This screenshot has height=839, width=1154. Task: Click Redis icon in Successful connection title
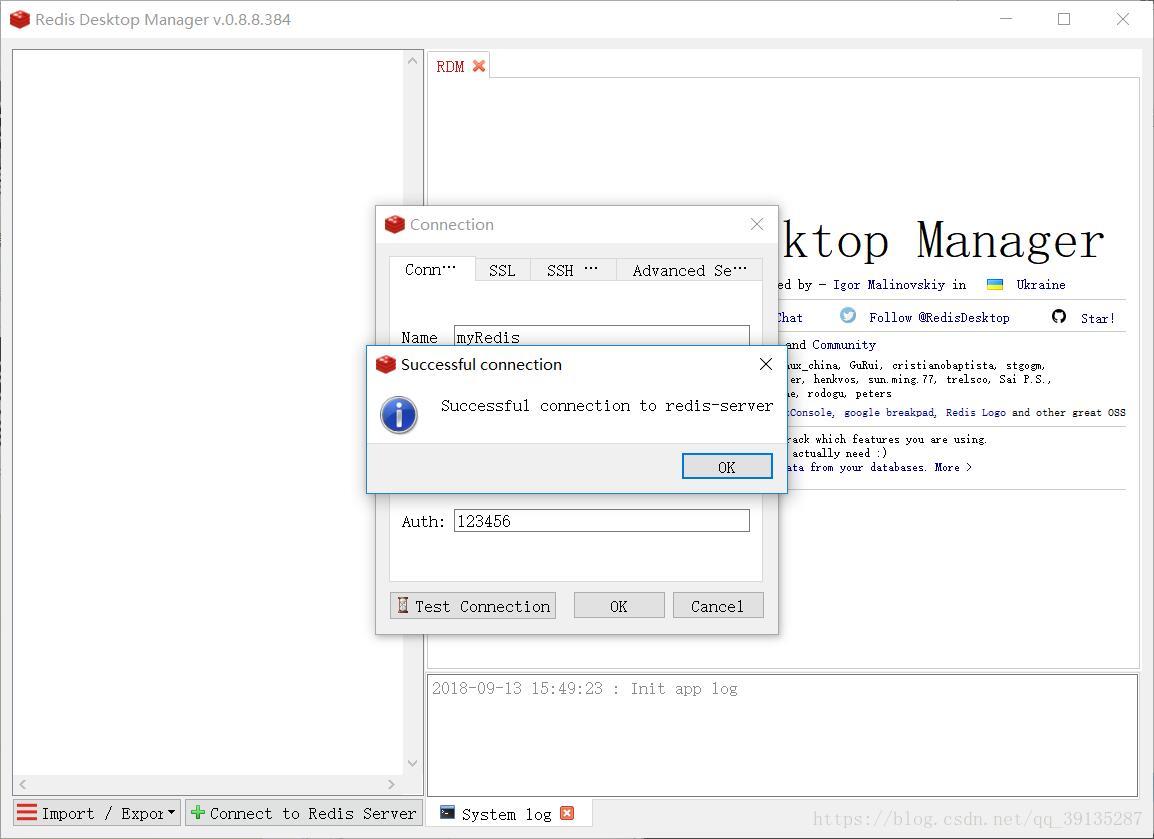(x=386, y=364)
